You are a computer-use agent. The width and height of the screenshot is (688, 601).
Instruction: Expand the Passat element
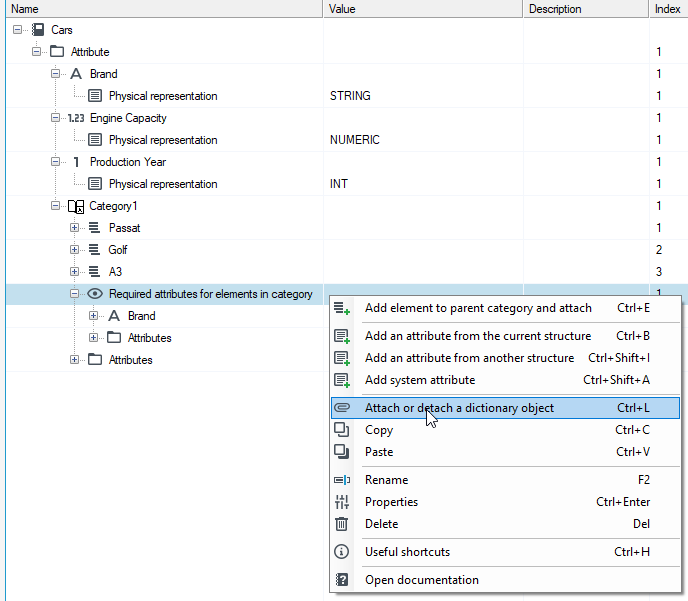coord(74,228)
